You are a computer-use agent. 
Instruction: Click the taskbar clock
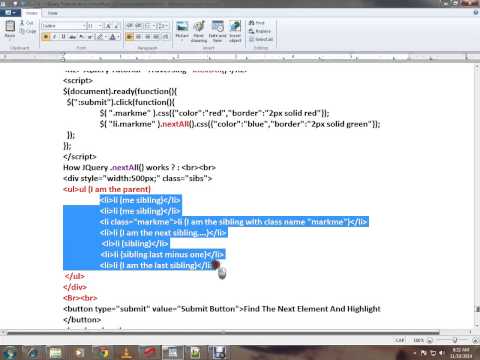click(x=461, y=353)
